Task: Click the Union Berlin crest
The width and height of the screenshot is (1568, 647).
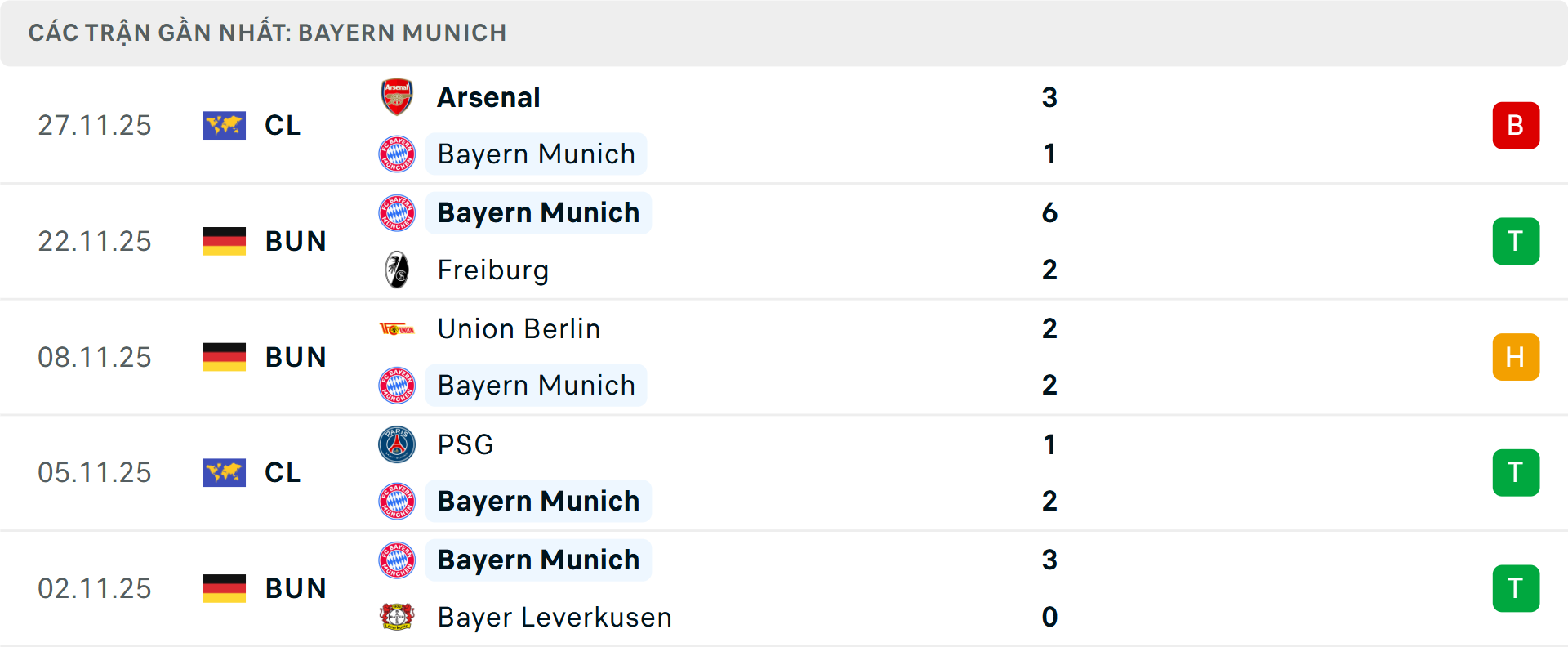Action: point(398,328)
